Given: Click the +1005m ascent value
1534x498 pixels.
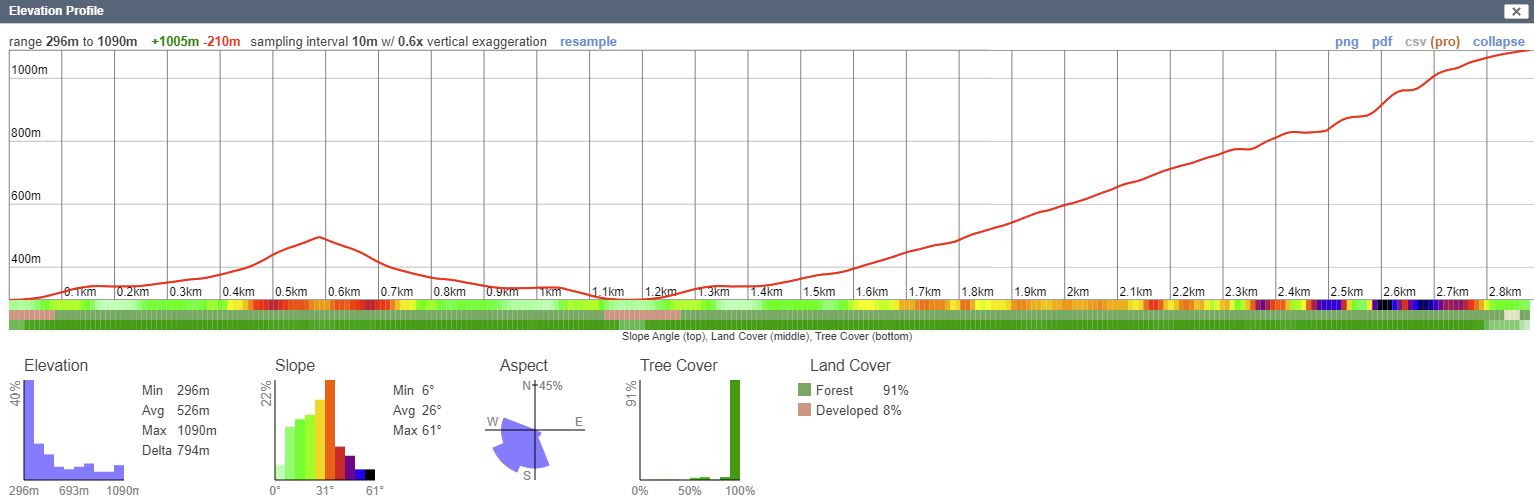Looking at the screenshot, I should tap(176, 42).
